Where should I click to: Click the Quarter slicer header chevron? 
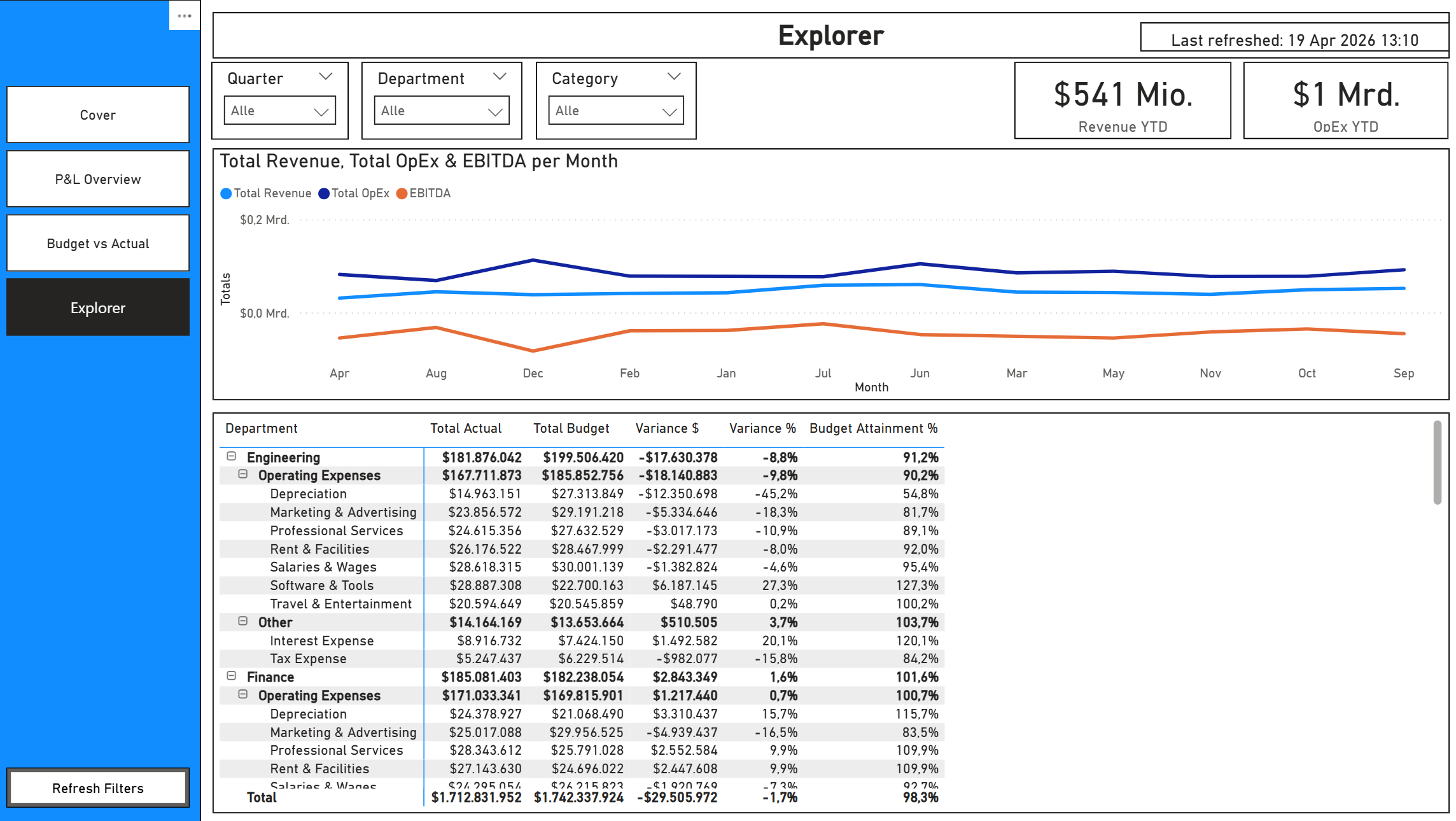tap(326, 77)
